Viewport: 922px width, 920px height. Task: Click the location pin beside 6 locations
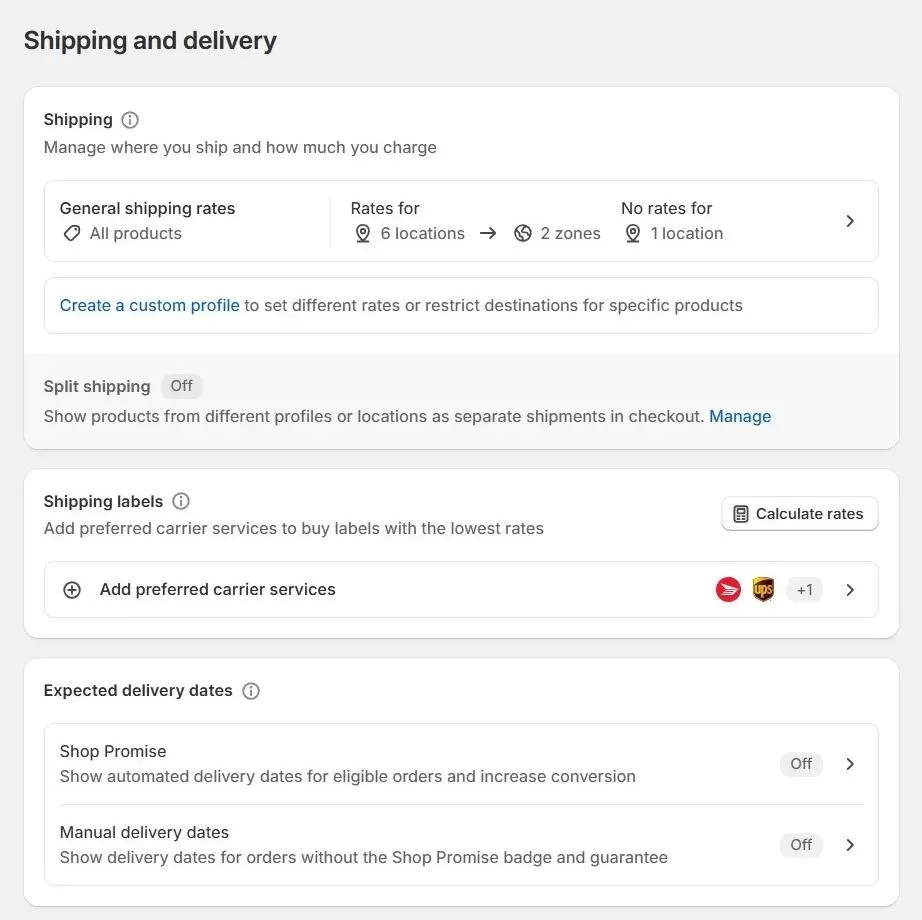(x=362, y=233)
